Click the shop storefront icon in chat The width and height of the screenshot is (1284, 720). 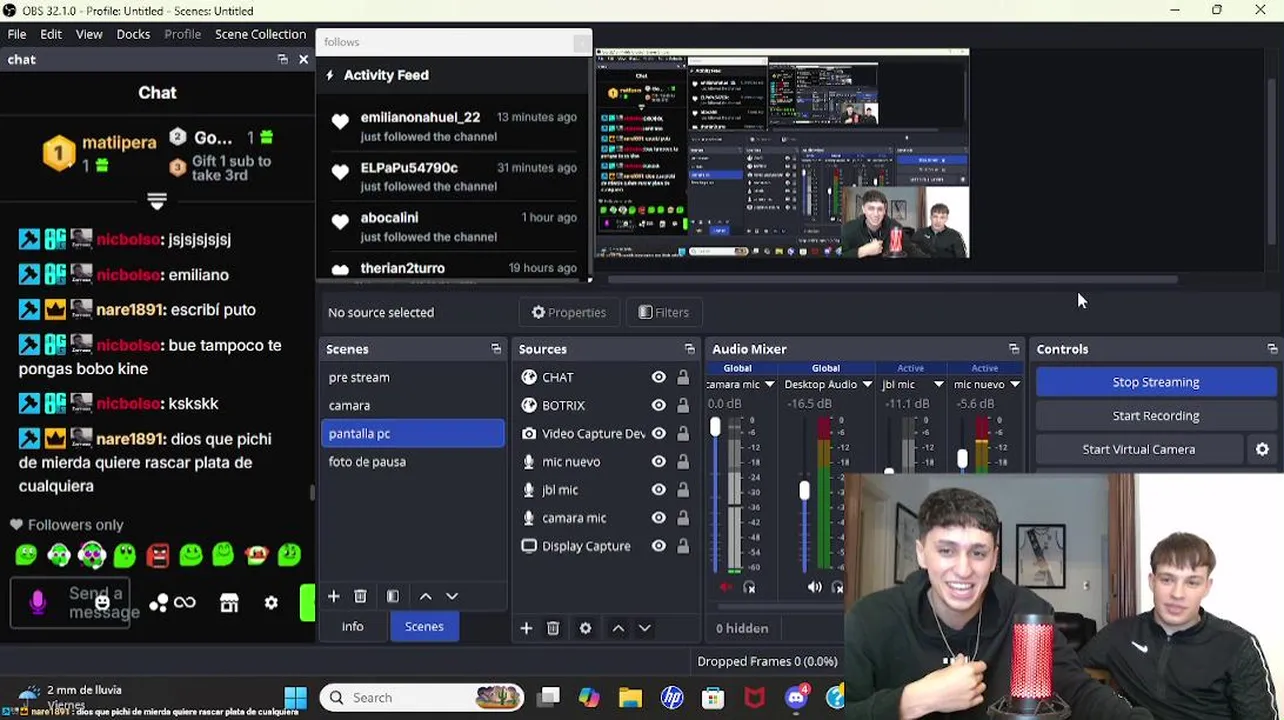pyautogui.click(x=229, y=603)
